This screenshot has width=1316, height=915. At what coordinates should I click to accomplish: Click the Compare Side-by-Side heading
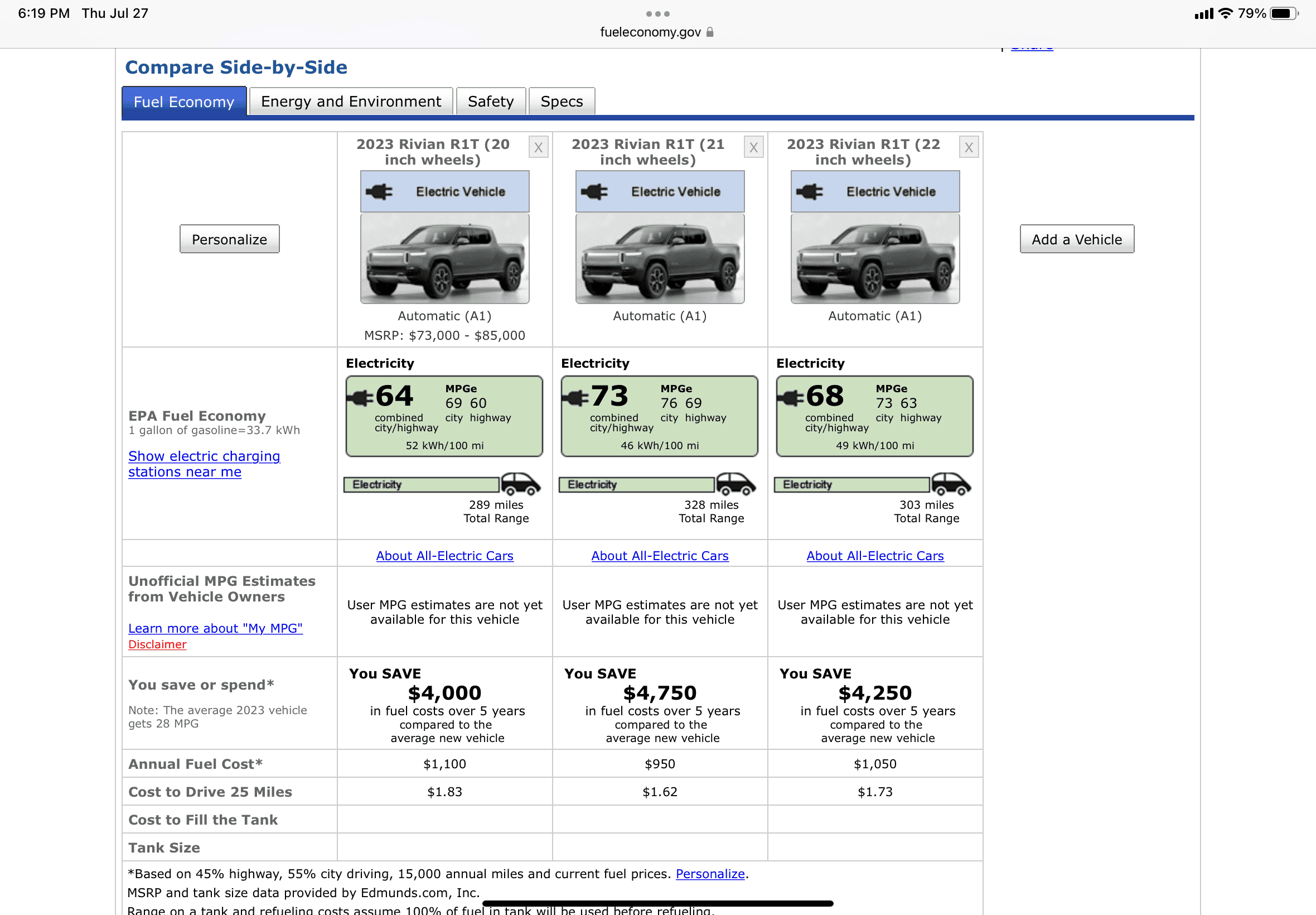point(236,67)
